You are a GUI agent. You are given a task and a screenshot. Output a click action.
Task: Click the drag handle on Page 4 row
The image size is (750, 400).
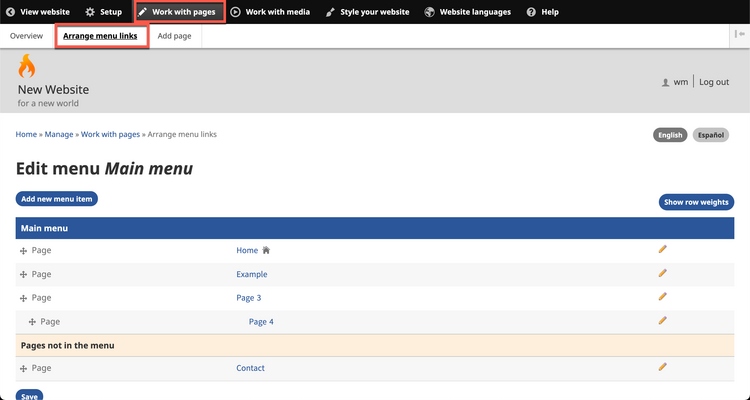coord(32,322)
